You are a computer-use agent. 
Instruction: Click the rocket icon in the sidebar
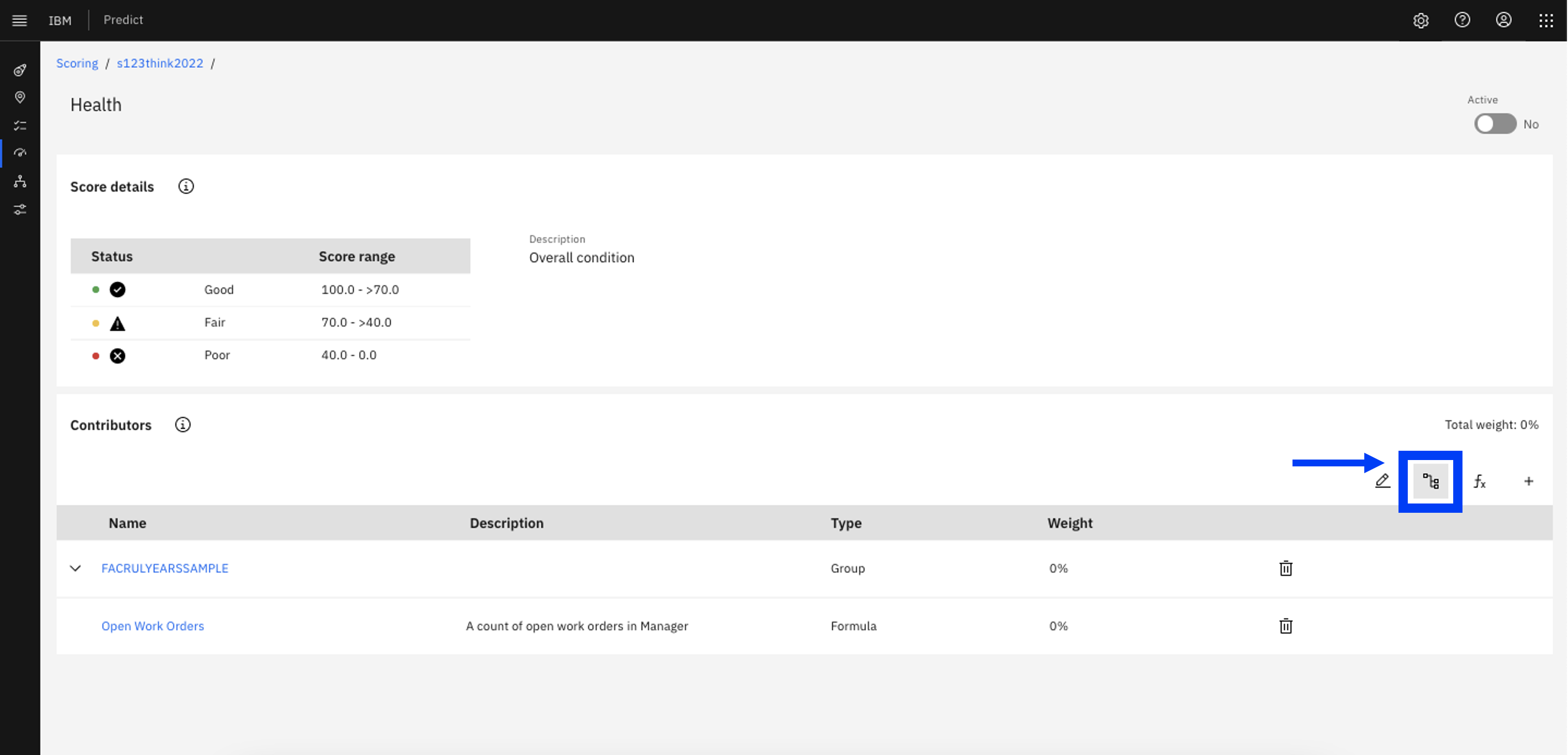pyautogui.click(x=20, y=70)
